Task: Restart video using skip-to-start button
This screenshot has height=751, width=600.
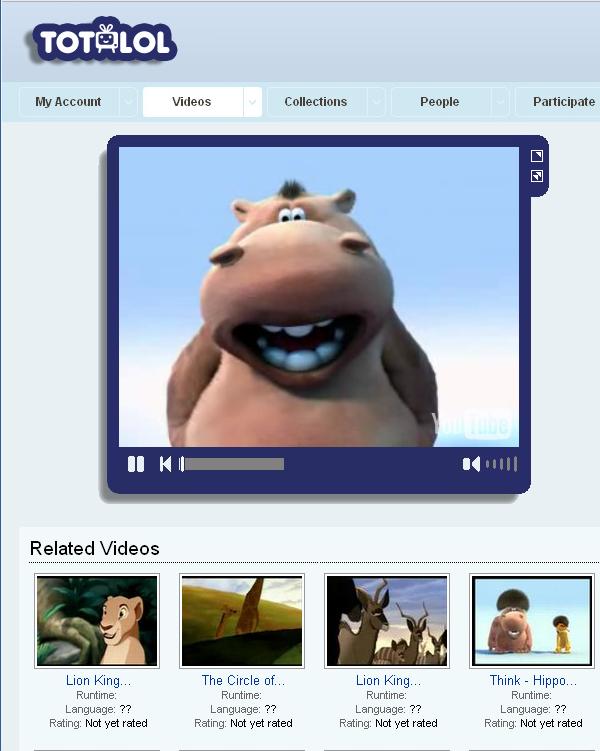Action: click(165, 464)
